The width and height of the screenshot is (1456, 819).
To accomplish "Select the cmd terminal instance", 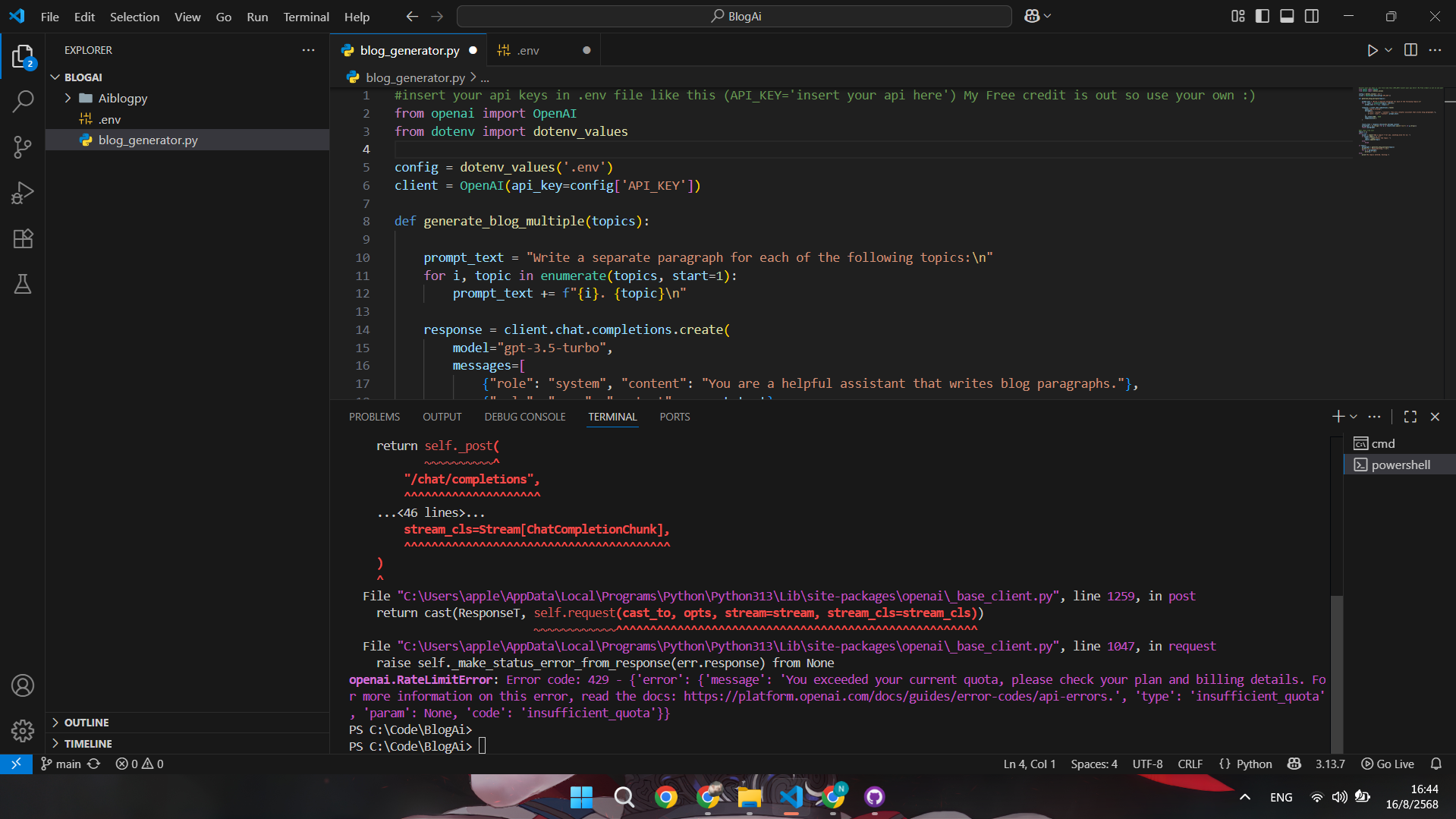I will 1399,443.
